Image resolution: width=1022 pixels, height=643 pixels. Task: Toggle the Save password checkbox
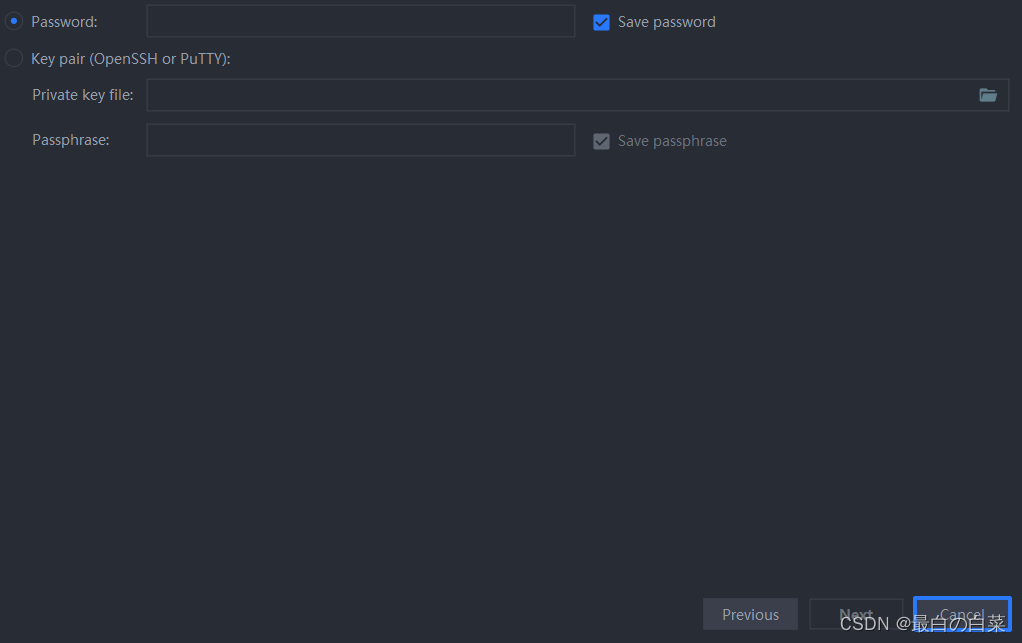tap(601, 22)
